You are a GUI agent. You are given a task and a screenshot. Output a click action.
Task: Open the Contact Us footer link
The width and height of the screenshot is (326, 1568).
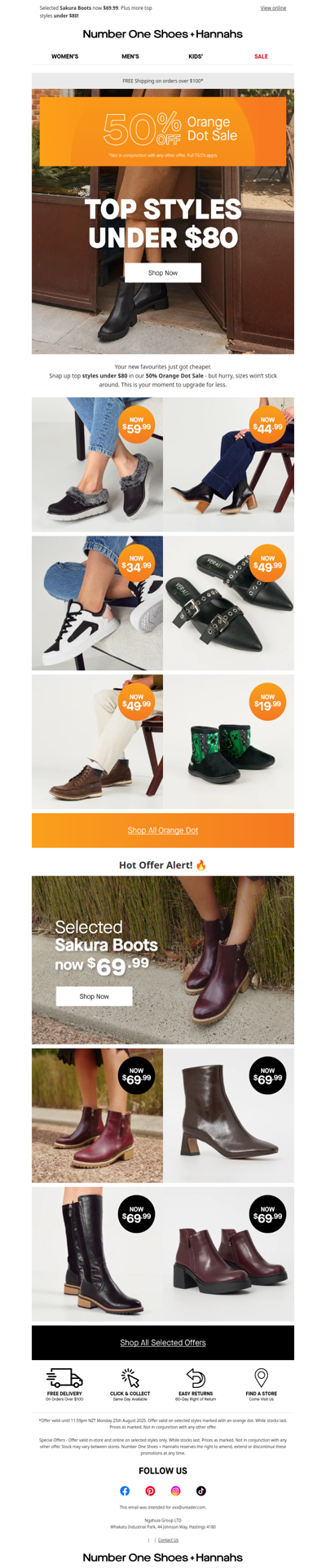[168, 1540]
